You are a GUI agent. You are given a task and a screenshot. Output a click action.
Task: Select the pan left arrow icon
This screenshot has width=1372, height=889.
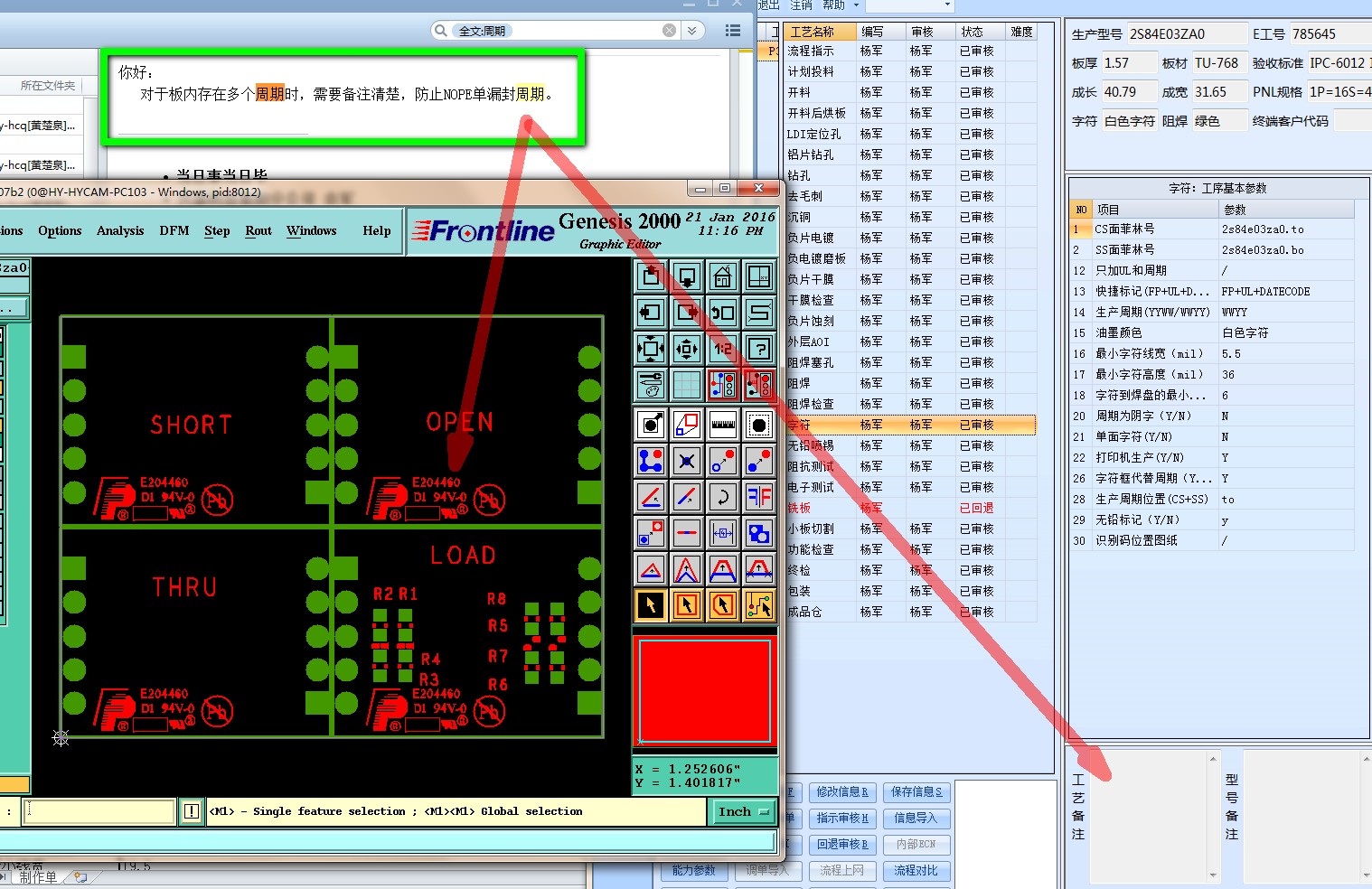coord(651,313)
